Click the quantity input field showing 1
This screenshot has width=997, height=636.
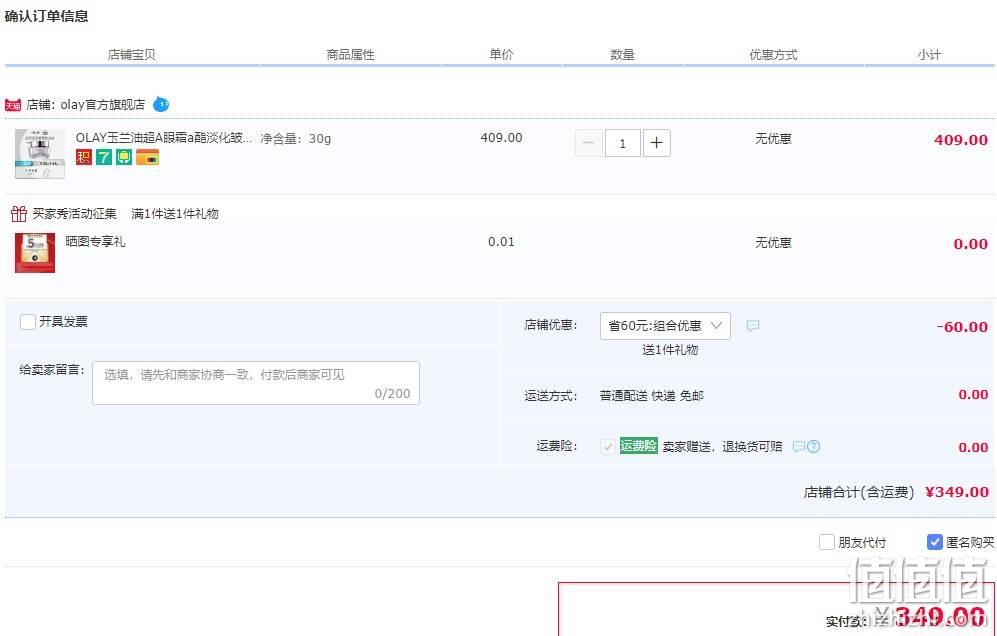(x=622, y=143)
